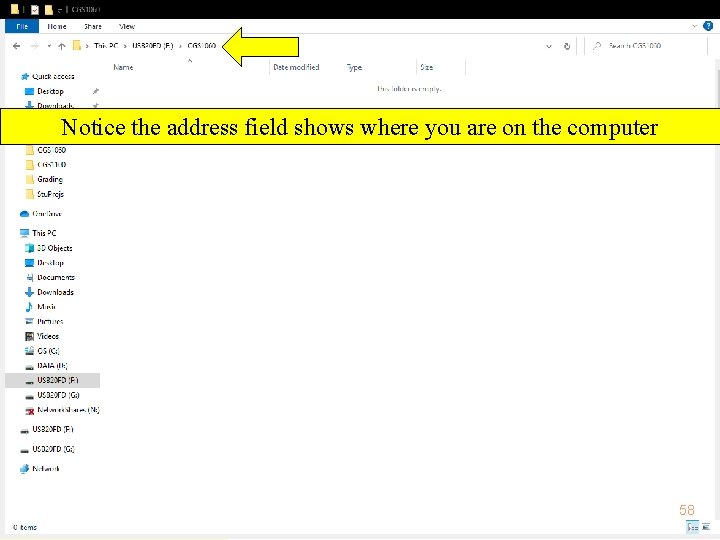The image size is (720, 540).
Task: Open the CGS1100 folder in Quick access
Action: coord(51,164)
